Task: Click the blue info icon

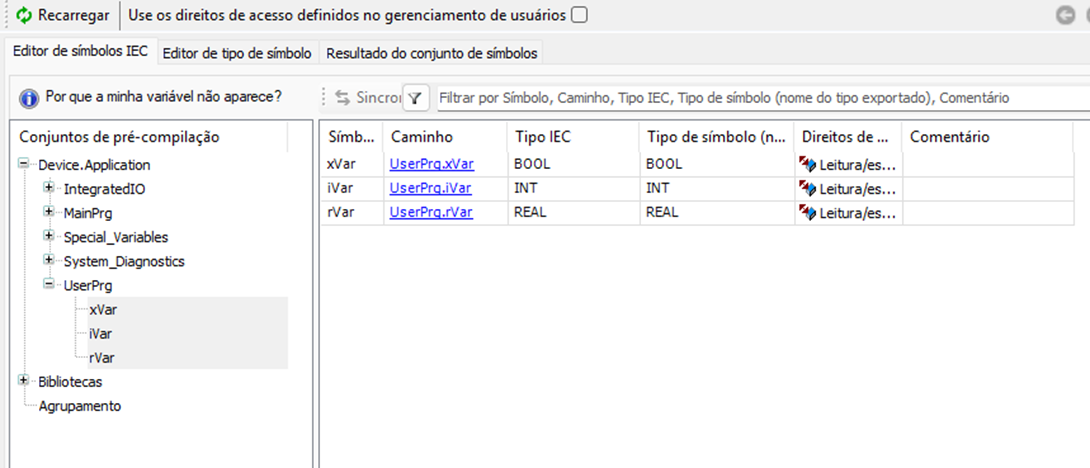Action: 29,98
